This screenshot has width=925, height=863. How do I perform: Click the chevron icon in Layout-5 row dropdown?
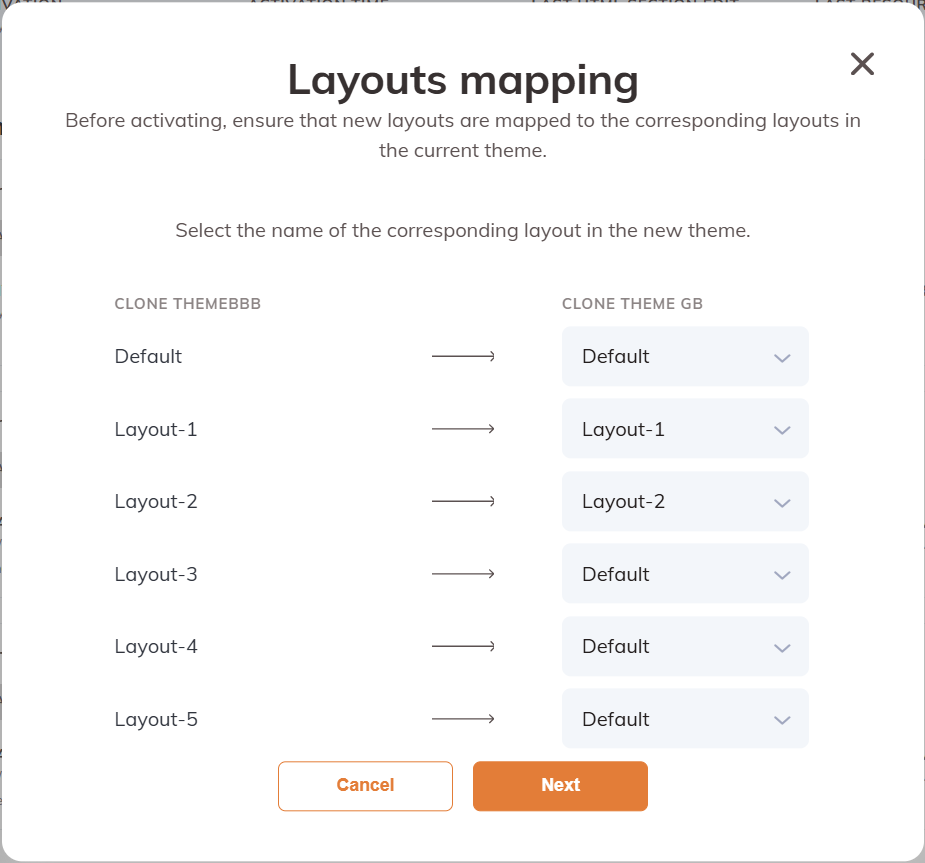click(x=782, y=721)
